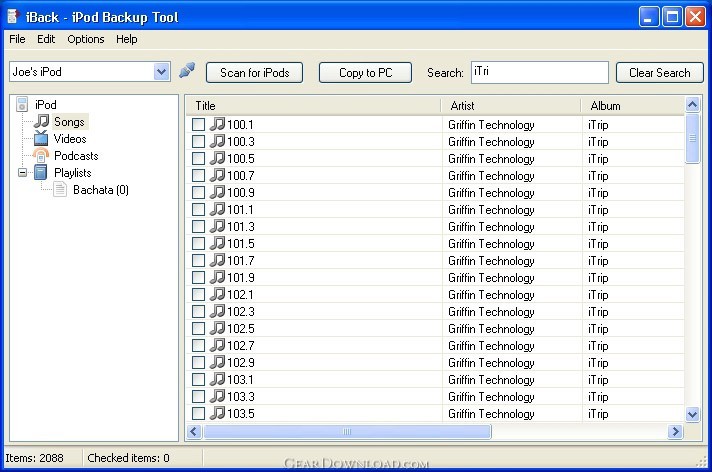Click the Items: 2088 status entry
This screenshot has height=472, width=712.
(x=35, y=458)
